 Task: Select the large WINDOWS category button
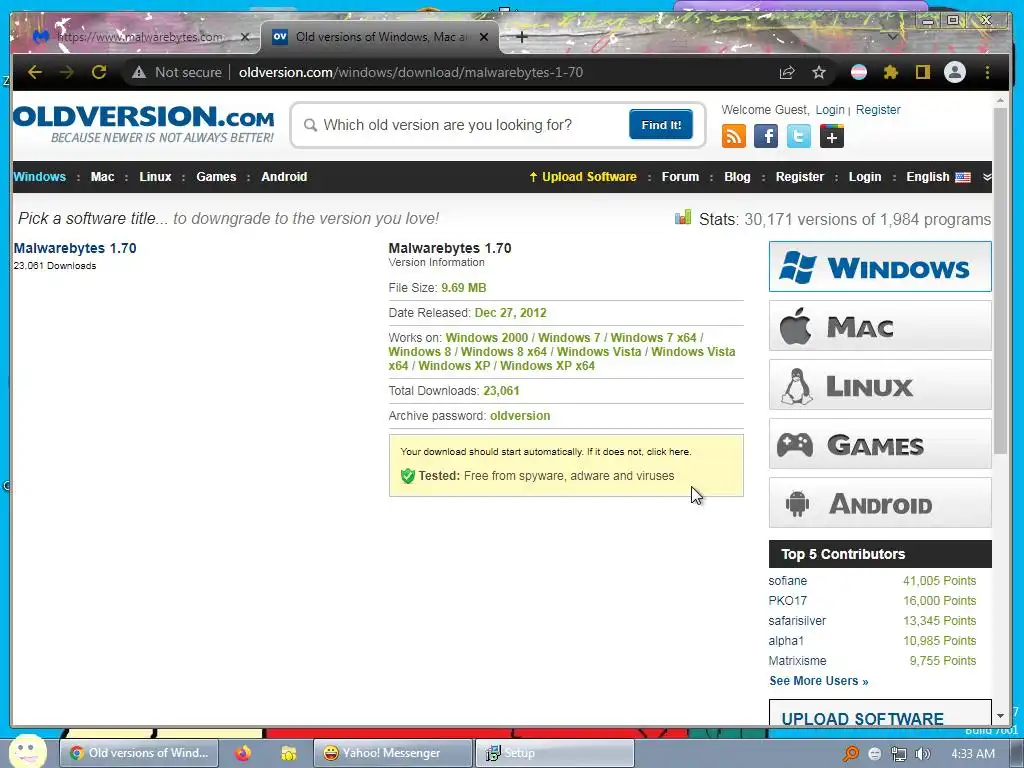pos(880,266)
